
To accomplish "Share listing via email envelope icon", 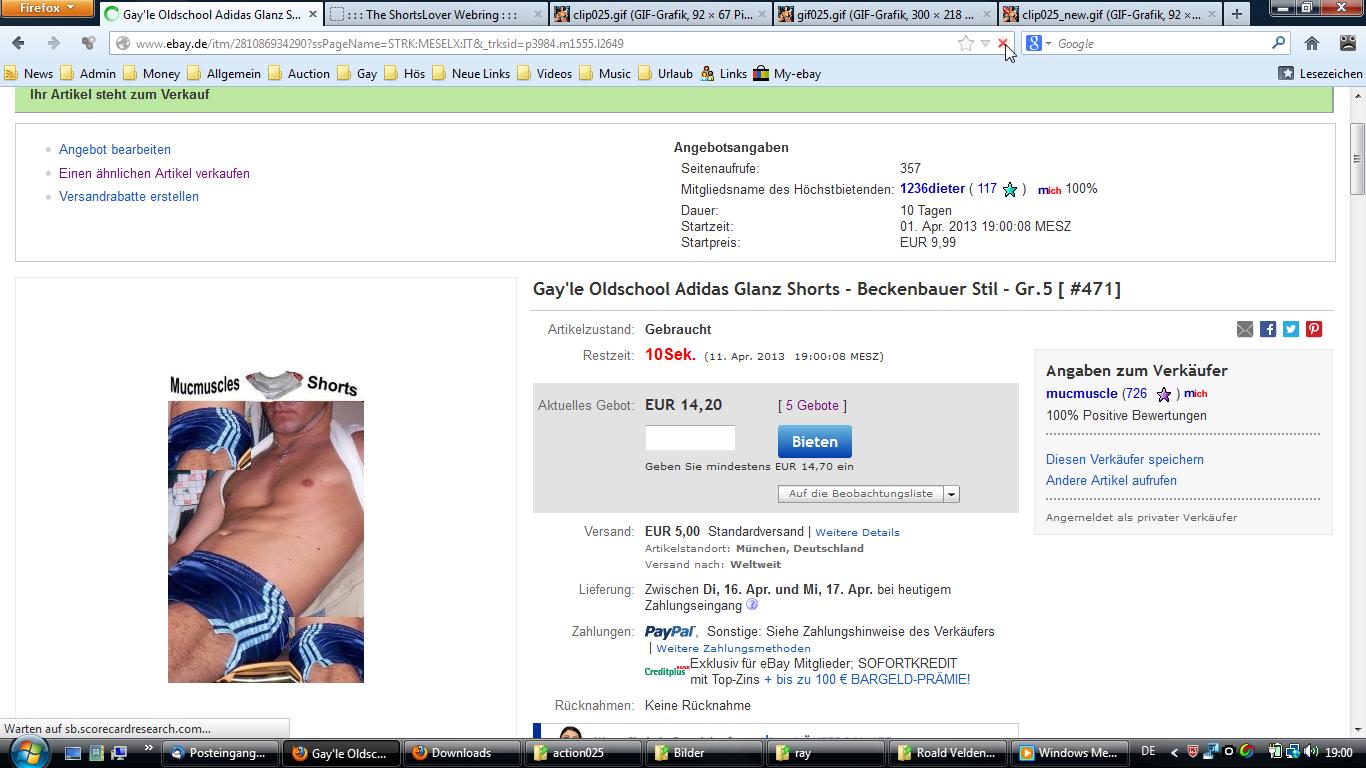I will tap(1245, 329).
